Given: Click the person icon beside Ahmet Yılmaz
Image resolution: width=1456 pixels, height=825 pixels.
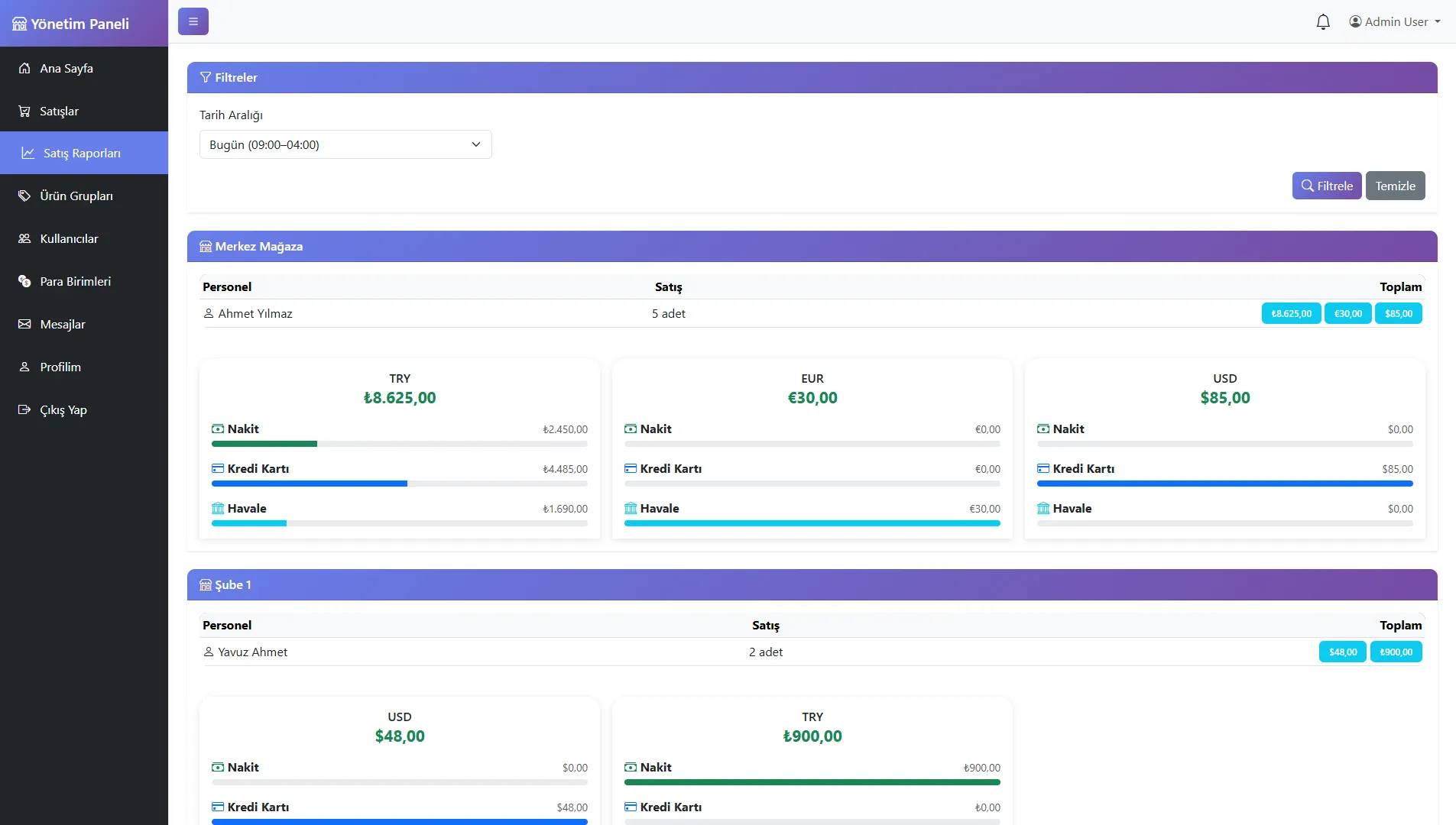Looking at the screenshot, I should coord(209,313).
